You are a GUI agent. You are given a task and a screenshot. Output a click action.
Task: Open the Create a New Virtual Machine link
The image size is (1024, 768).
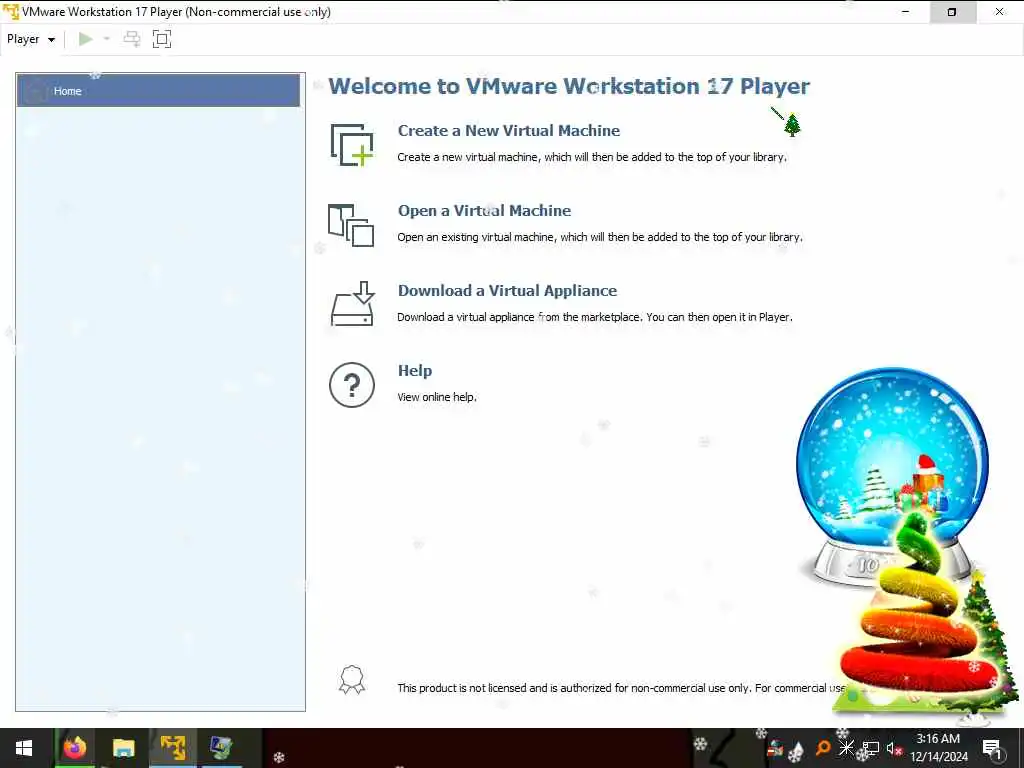(x=509, y=131)
